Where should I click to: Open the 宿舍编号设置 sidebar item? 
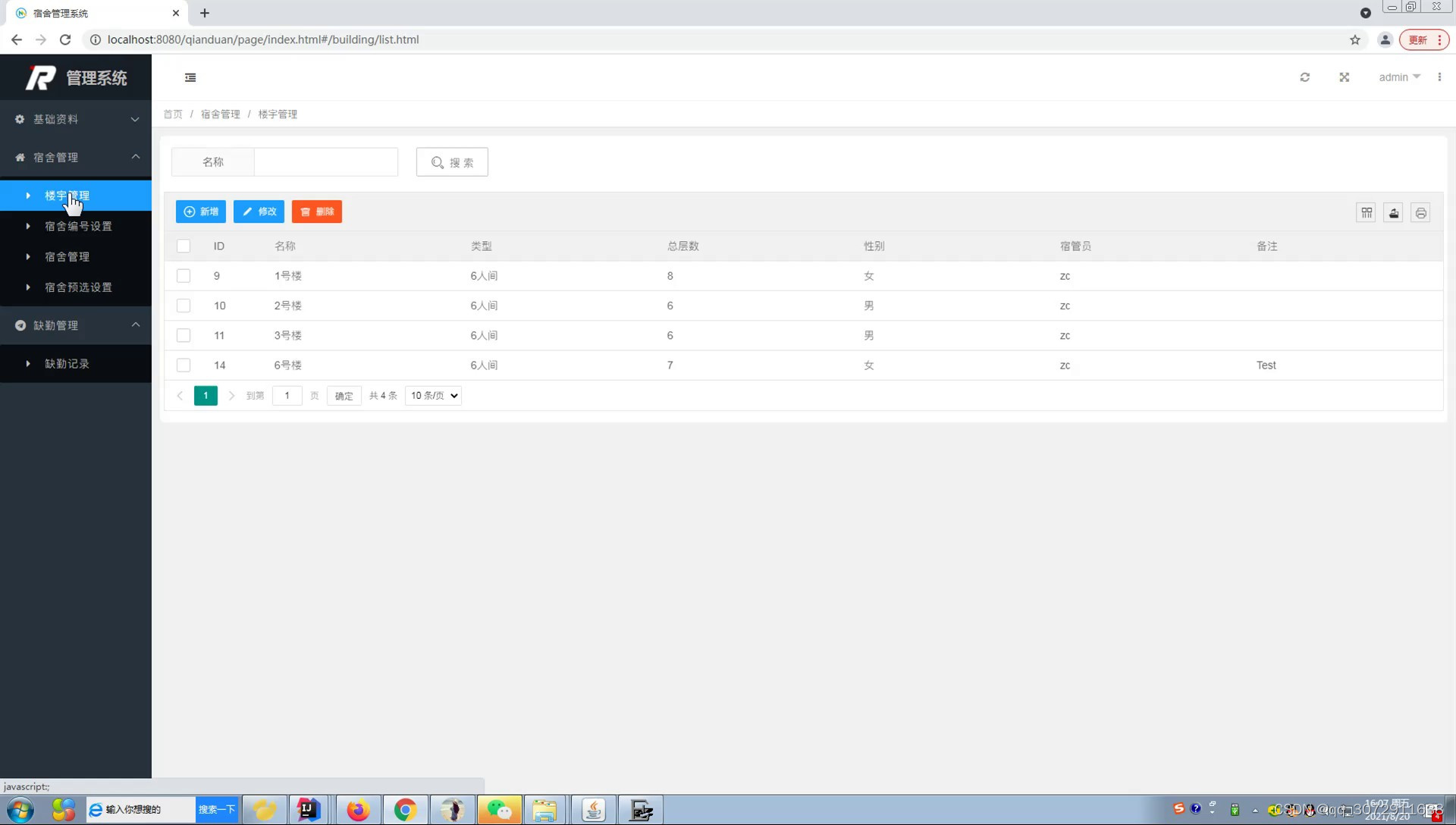click(x=76, y=226)
